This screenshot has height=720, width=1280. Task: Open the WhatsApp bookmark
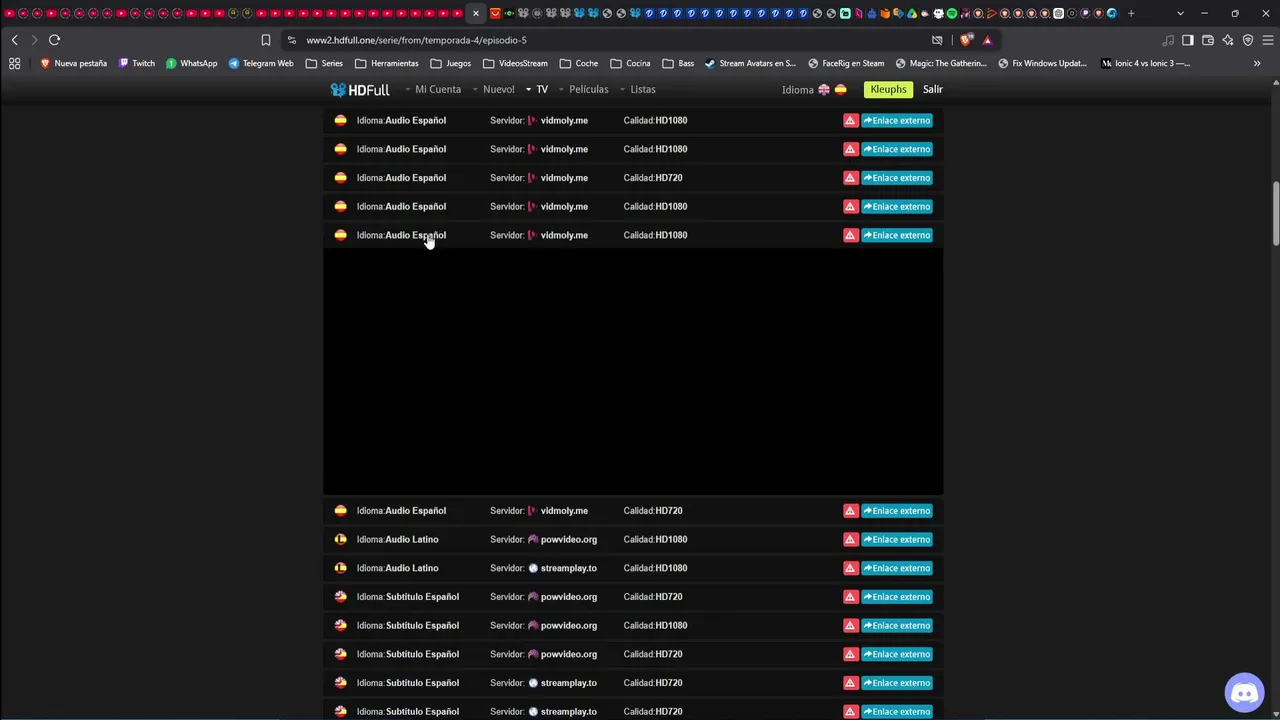coord(191,63)
